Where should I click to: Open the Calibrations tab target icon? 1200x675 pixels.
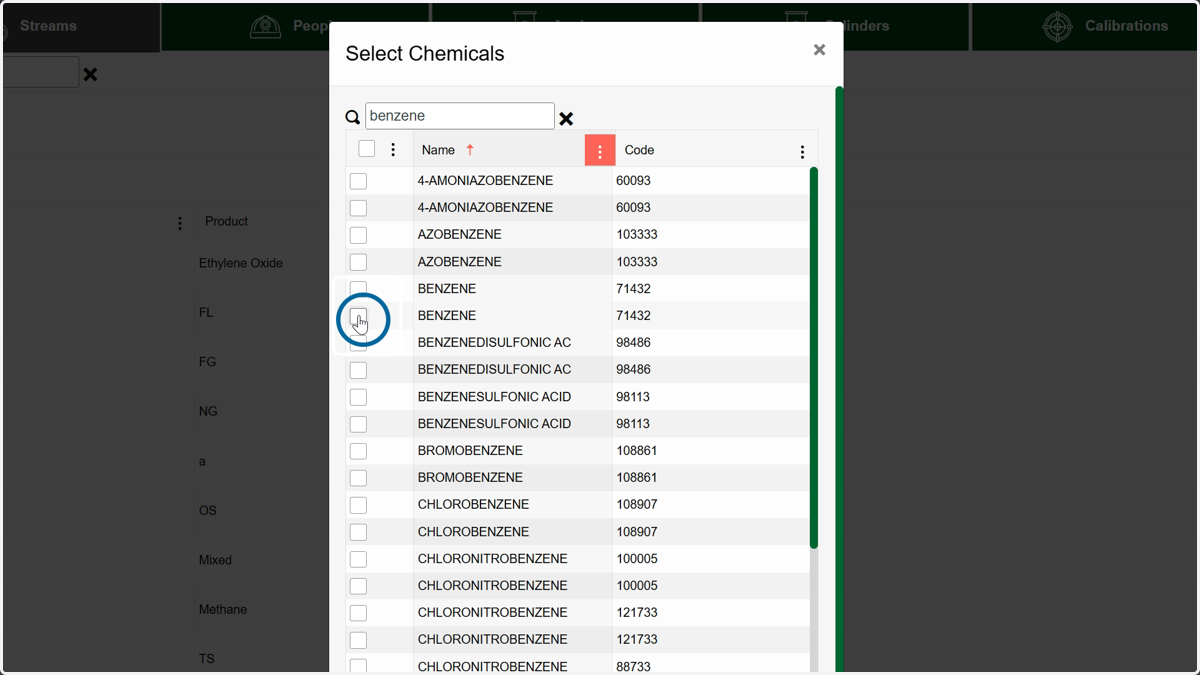(1057, 26)
